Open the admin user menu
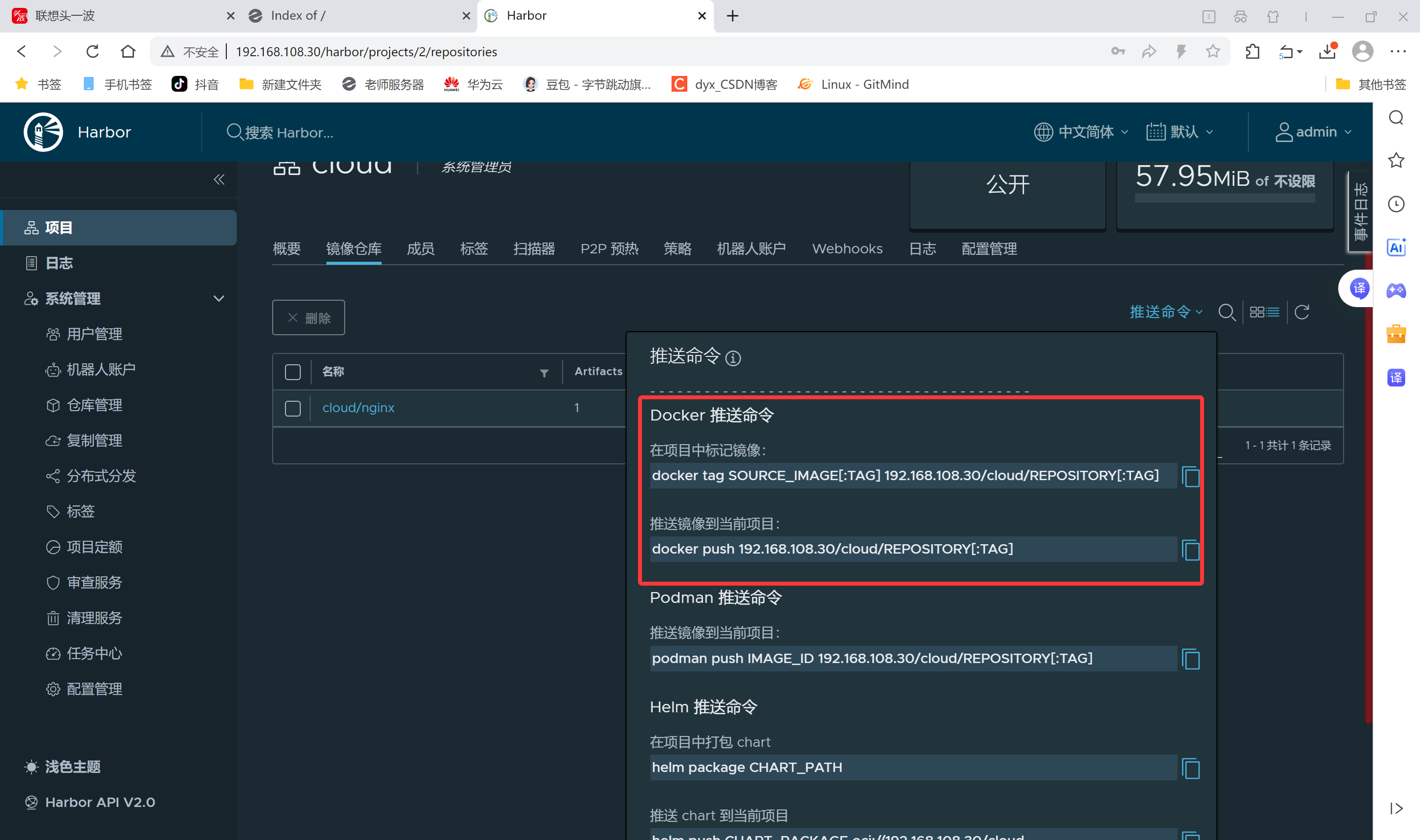This screenshot has height=840, width=1420. (1313, 132)
